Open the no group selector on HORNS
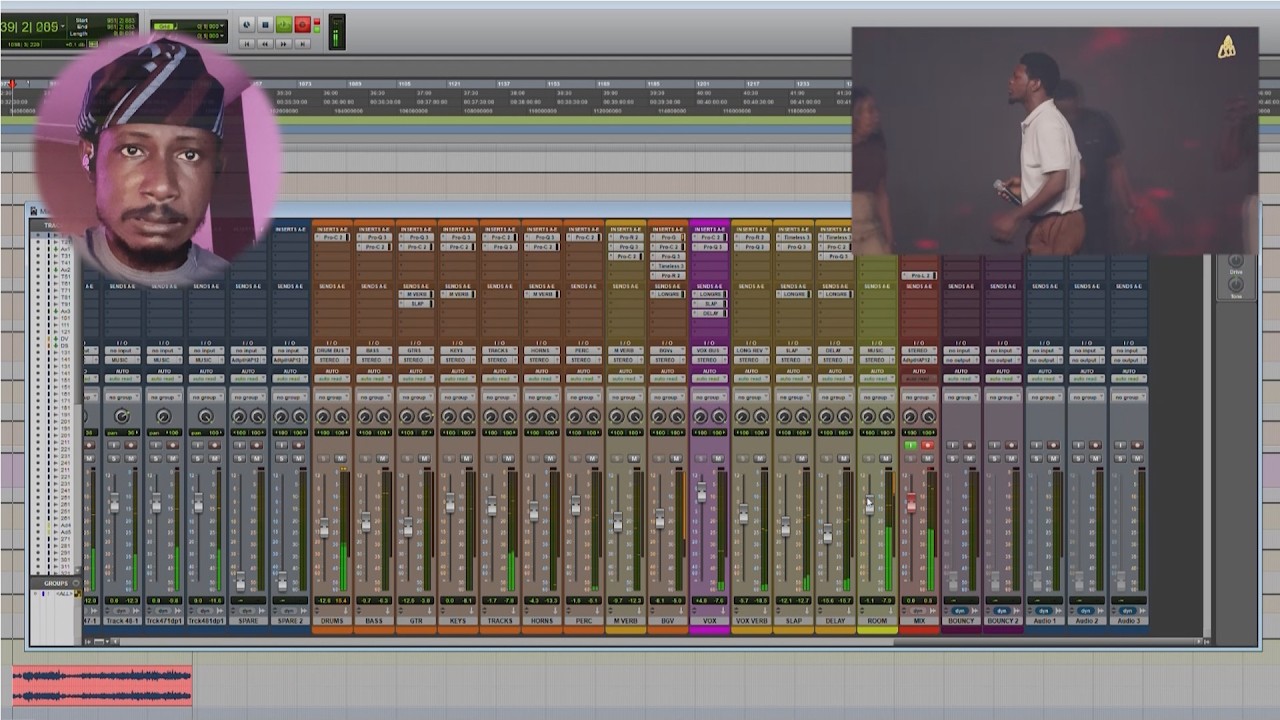 click(x=541, y=397)
